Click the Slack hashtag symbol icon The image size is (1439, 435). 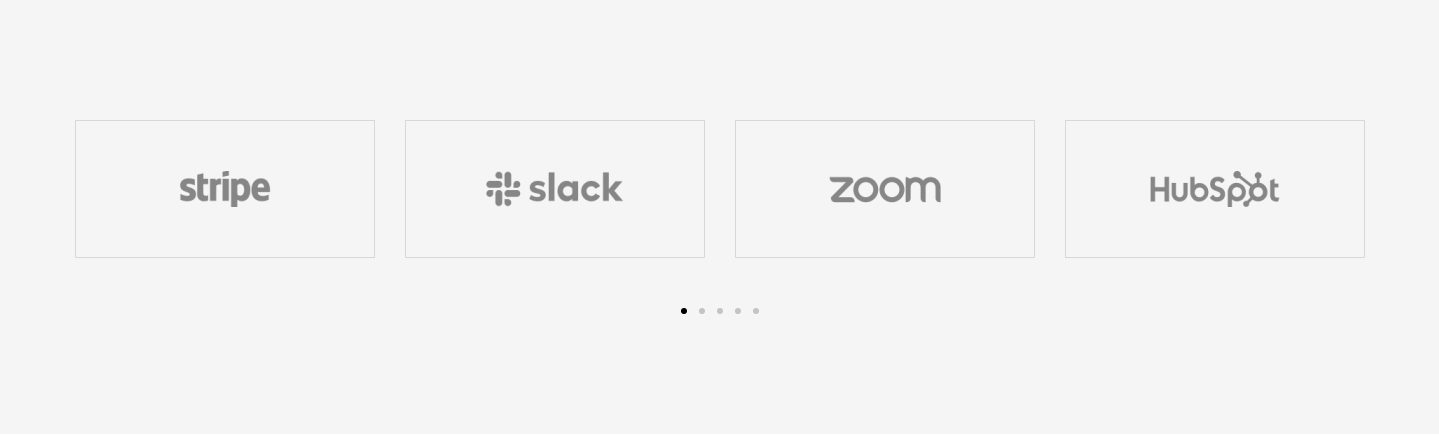click(503, 189)
